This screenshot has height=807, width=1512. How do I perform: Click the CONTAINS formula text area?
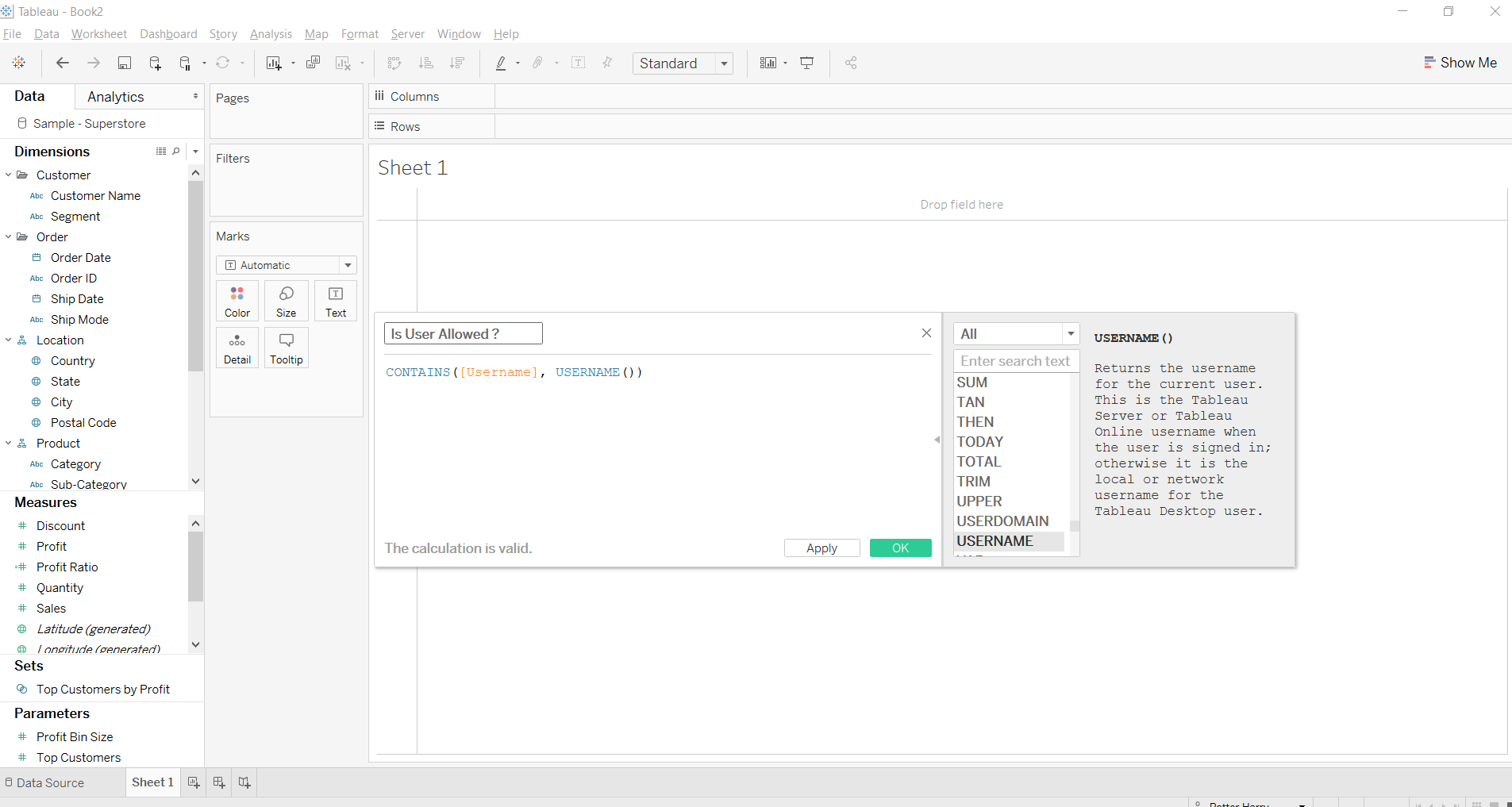[514, 372]
